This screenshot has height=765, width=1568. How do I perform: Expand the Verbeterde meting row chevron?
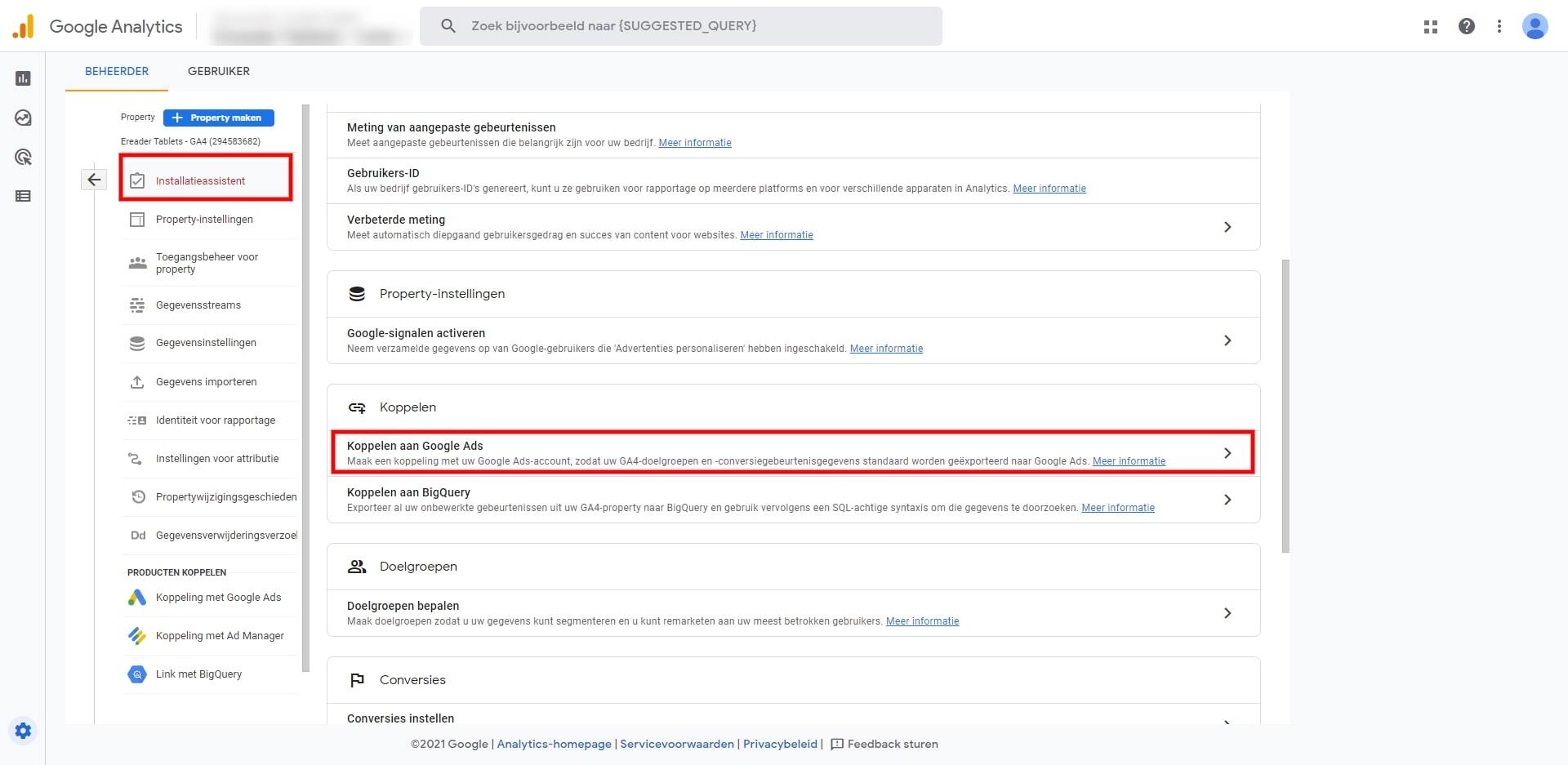pos(1227,227)
